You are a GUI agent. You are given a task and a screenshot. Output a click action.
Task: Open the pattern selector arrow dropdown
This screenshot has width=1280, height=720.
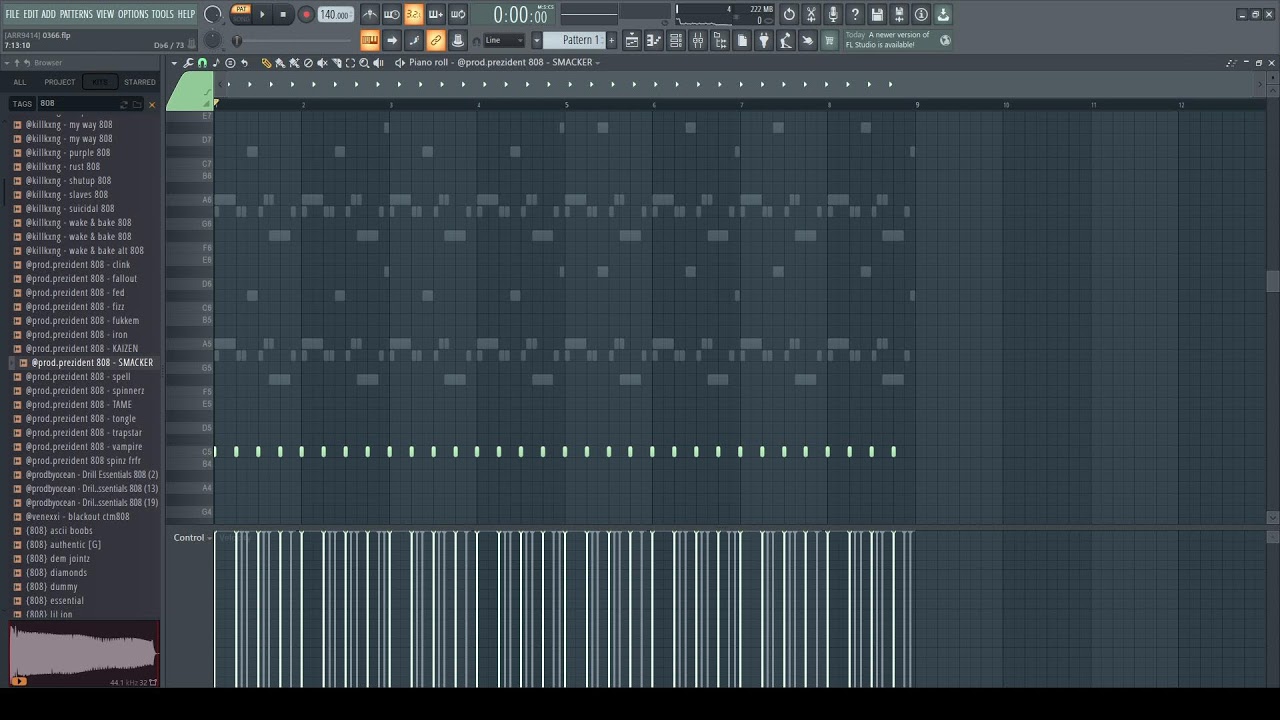point(537,40)
